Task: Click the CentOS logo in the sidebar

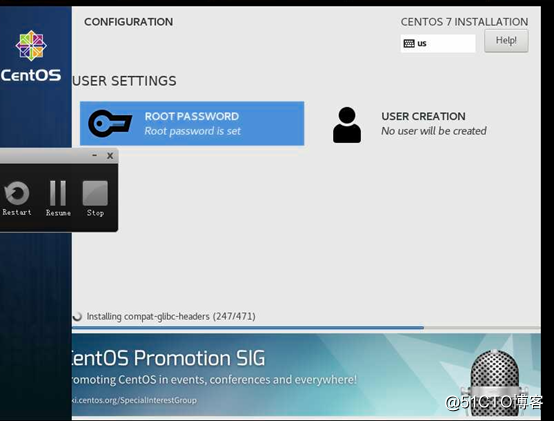Action: click(31, 56)
